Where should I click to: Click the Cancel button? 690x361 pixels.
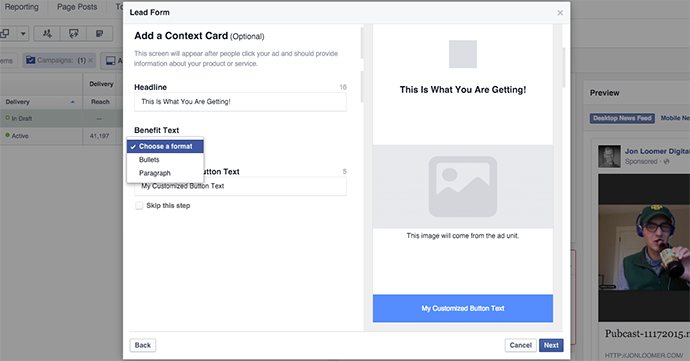pyautogui.click(x=521, y=345)
